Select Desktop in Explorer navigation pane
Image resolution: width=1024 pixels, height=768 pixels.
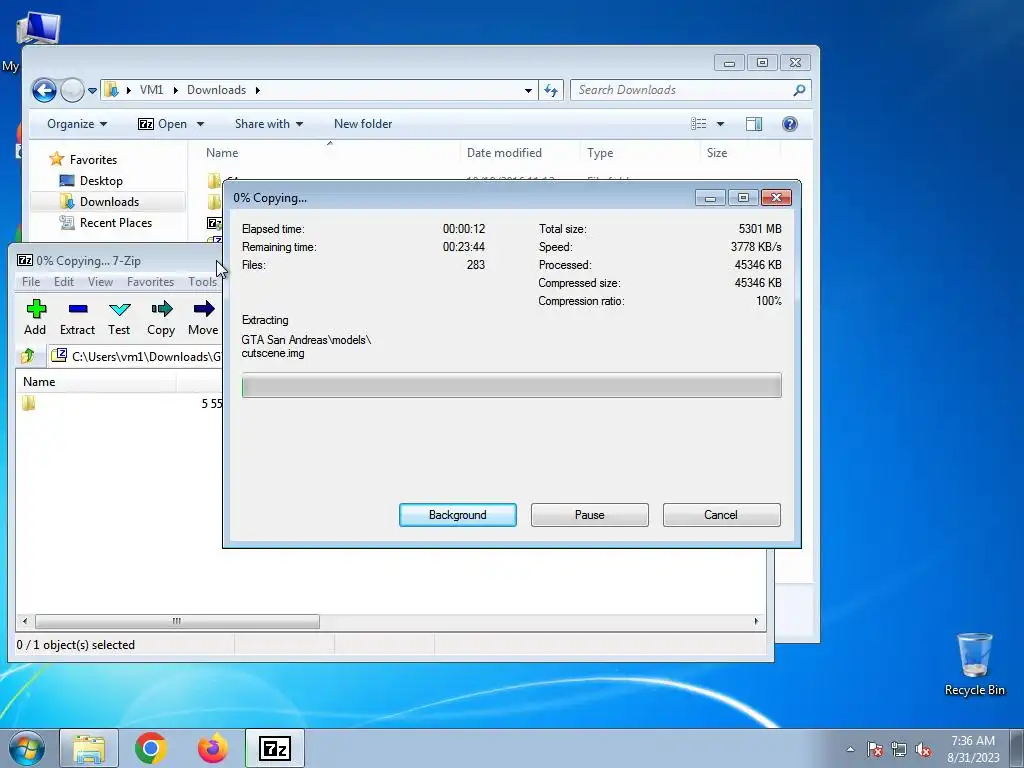pyautogui.click(x=101, y=181)
